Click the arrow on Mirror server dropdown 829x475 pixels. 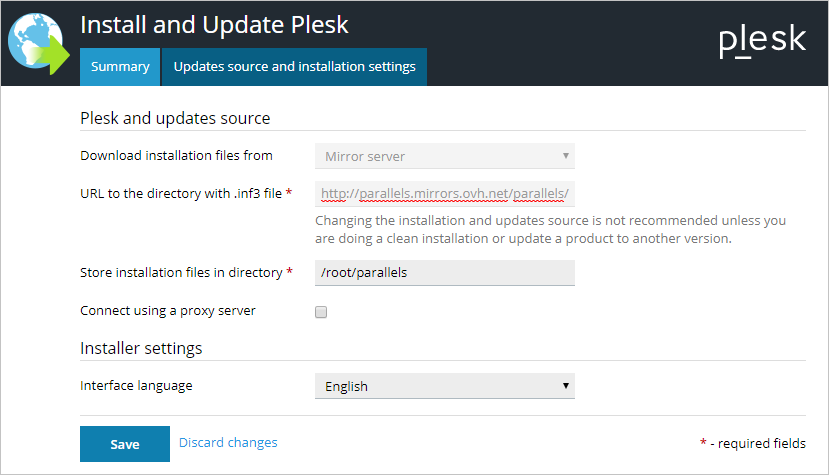click(x=565, y=156)
